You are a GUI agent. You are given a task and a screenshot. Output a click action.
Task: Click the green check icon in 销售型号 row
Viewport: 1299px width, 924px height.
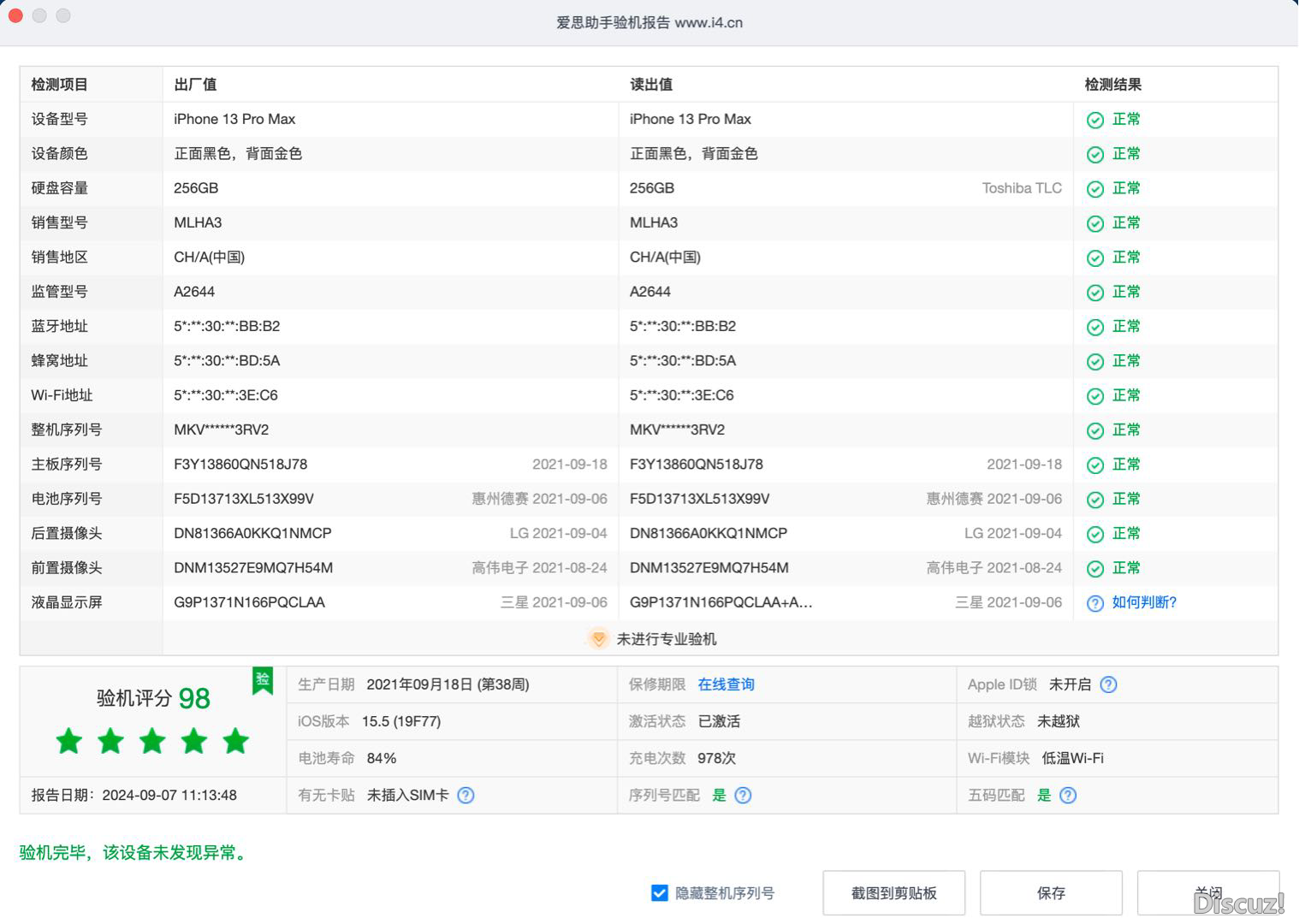1094,223
